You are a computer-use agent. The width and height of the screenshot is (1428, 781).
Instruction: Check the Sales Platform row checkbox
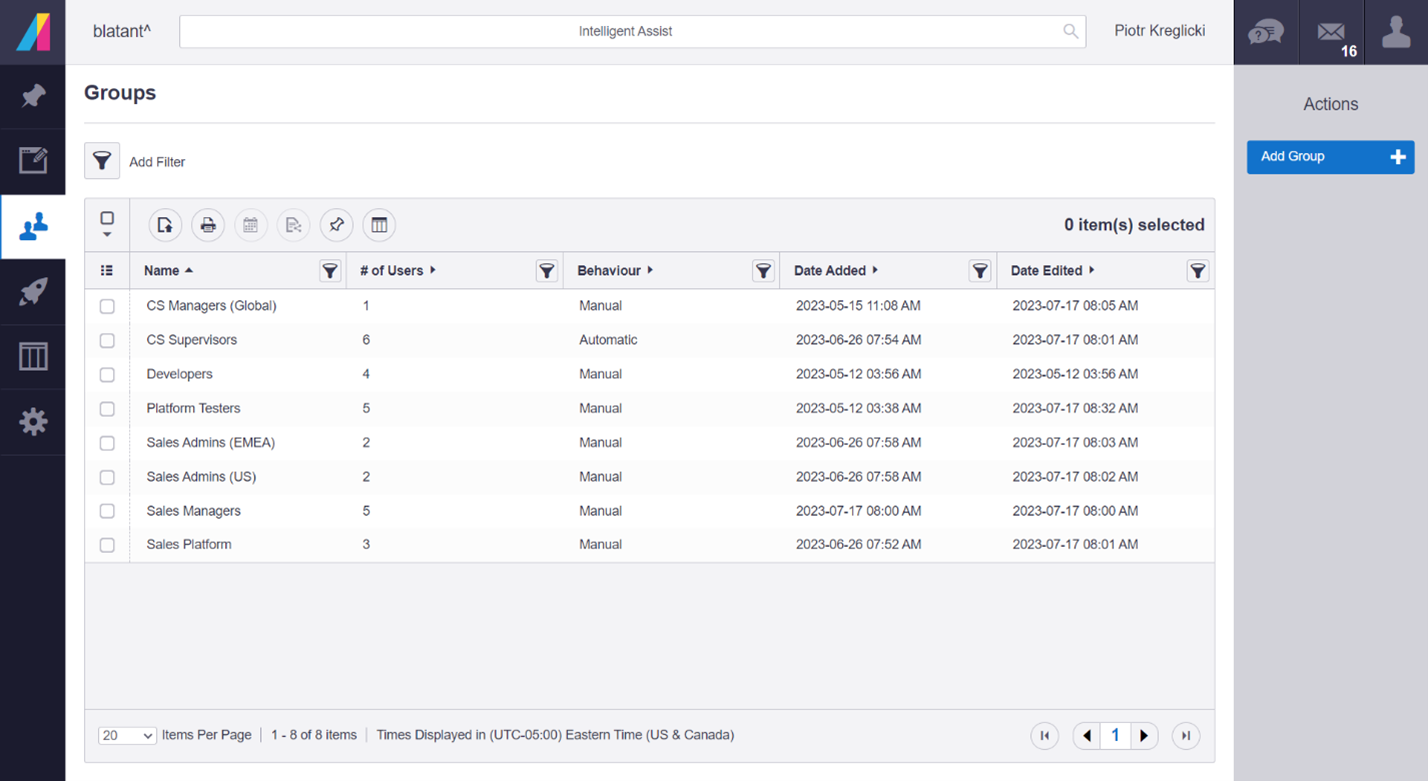(107, 545)
